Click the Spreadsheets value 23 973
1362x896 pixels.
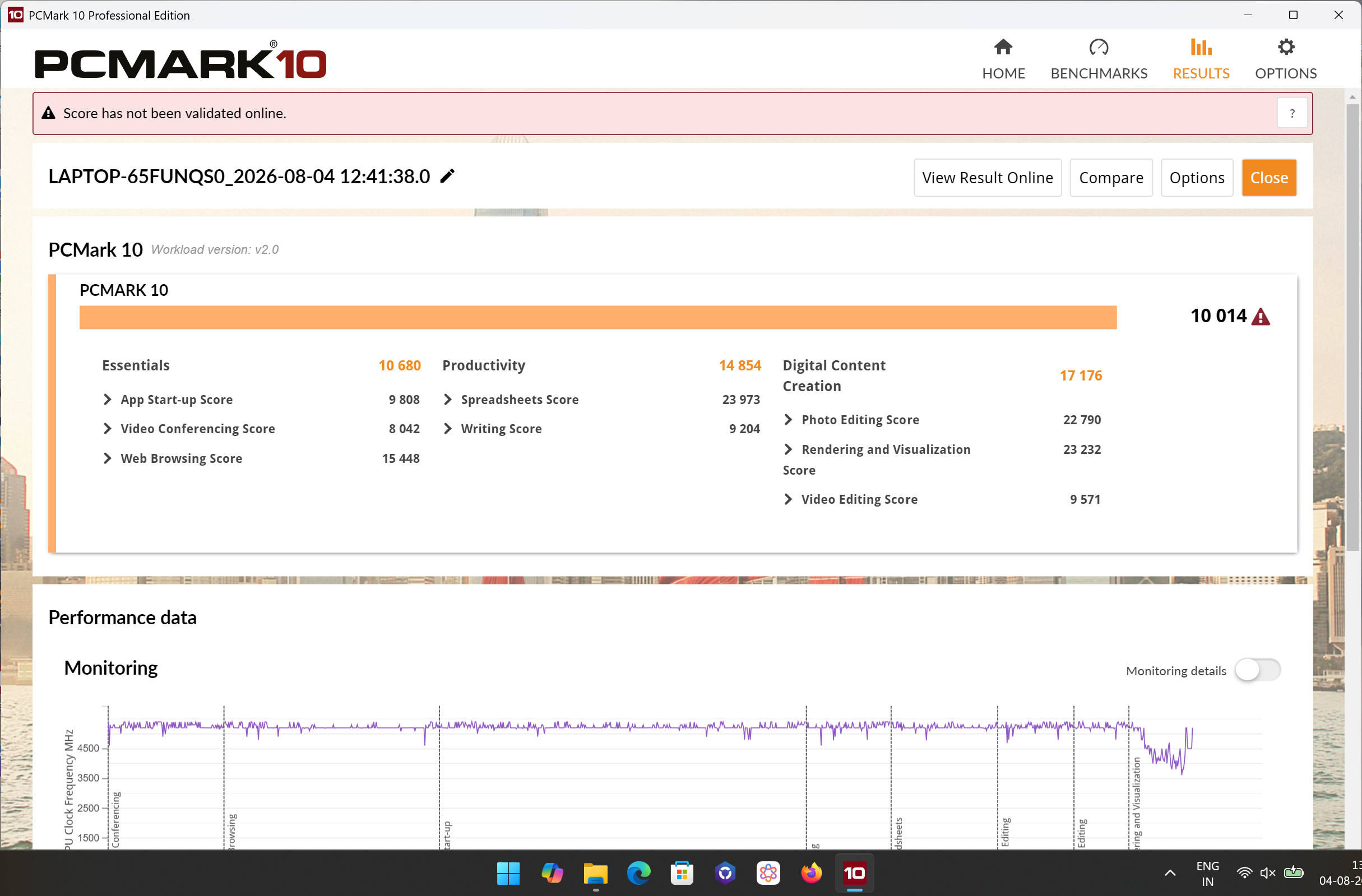741,400
